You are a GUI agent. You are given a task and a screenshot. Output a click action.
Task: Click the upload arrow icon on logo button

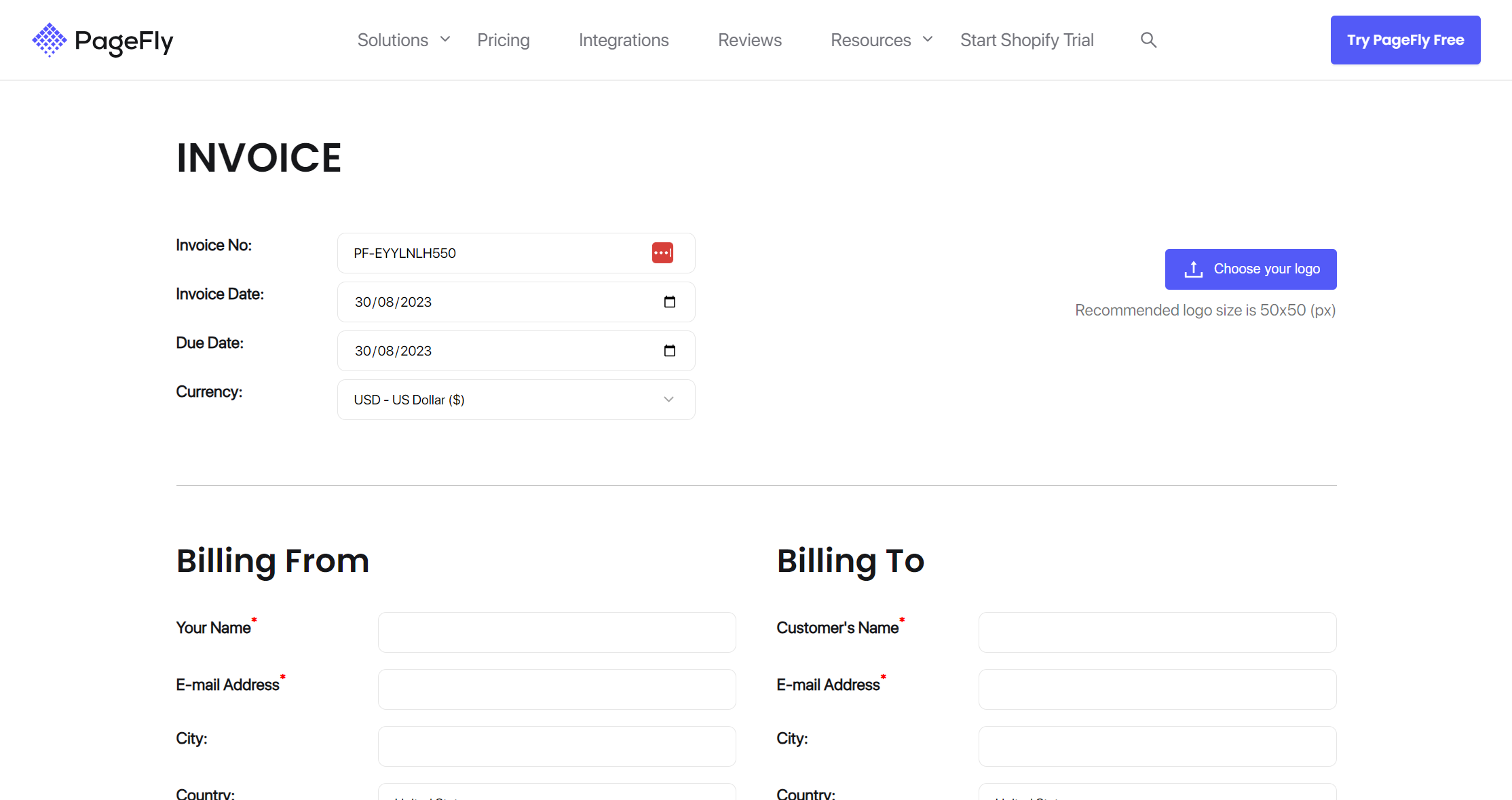coord(1193,269)
